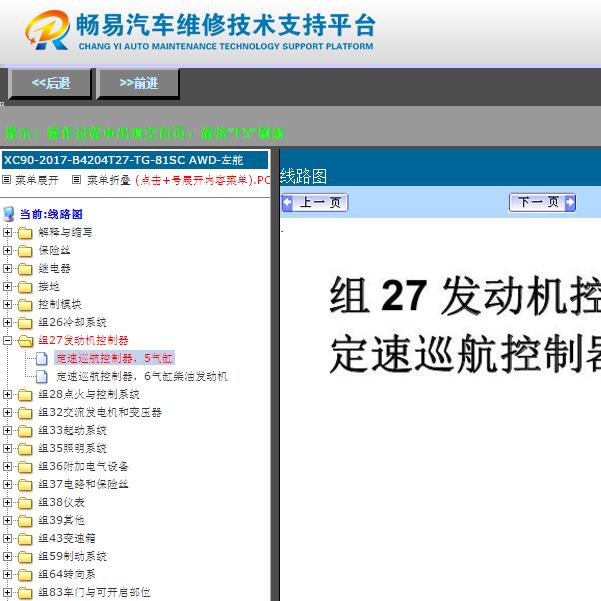Go to next page 下一页
Screen dimensions: 601x601
[x=542, y=202]
